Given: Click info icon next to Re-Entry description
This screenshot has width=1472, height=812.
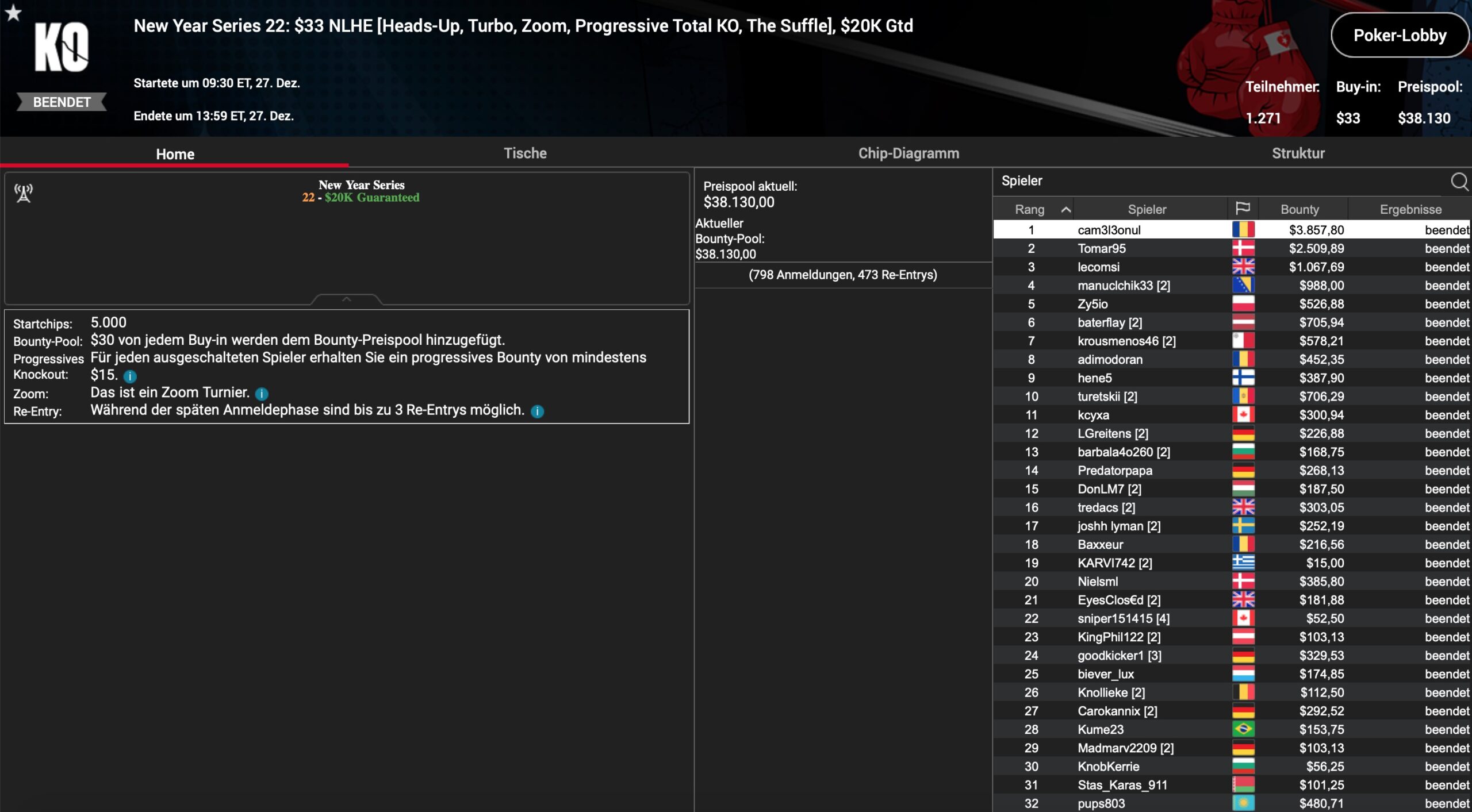Looking at the screenshot, I should (x=537, y=411).
